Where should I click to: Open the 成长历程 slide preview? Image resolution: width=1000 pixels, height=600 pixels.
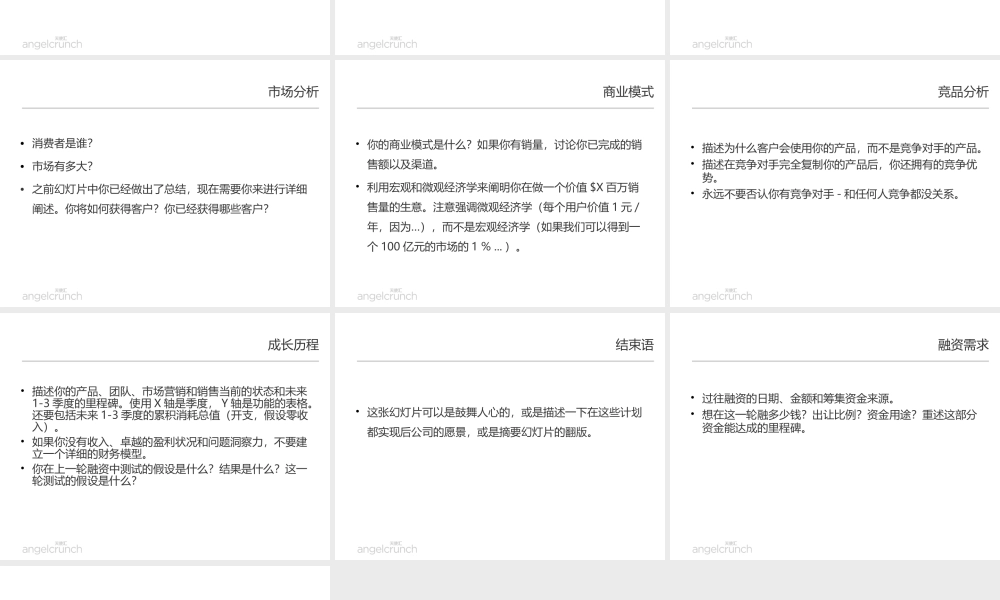coord(167,437)
